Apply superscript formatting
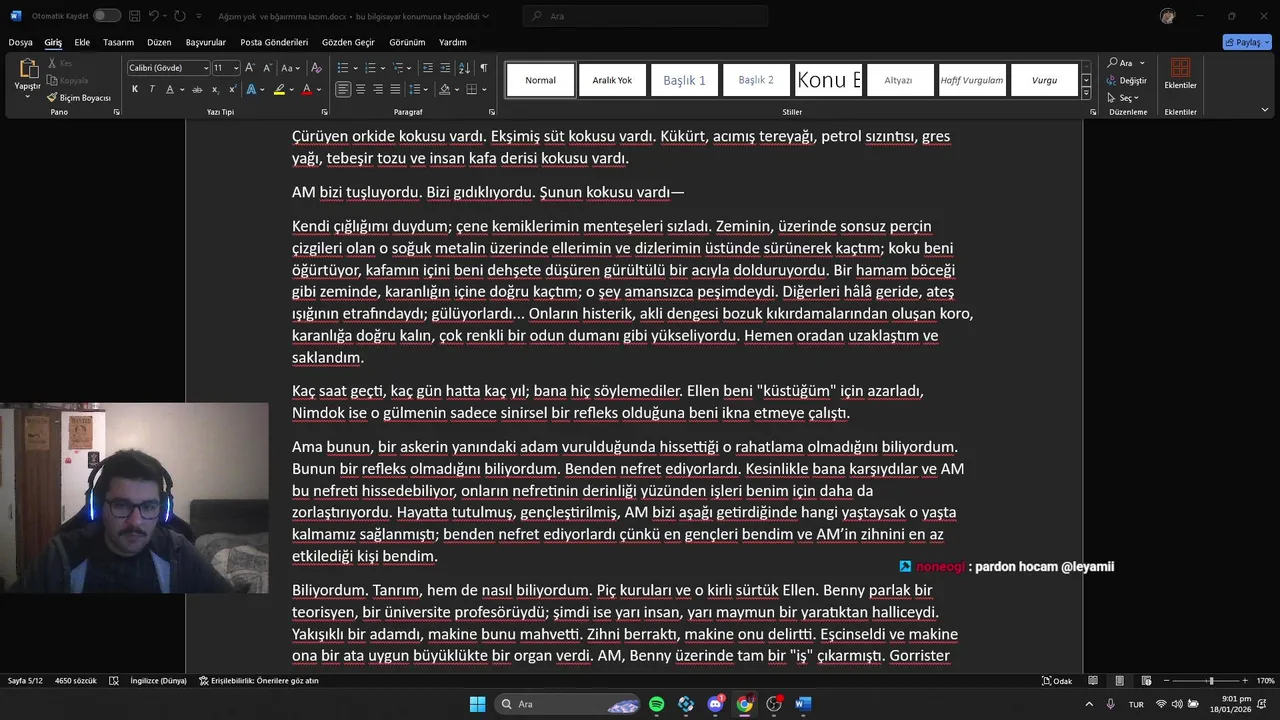1280x720 pixels. 231,89
